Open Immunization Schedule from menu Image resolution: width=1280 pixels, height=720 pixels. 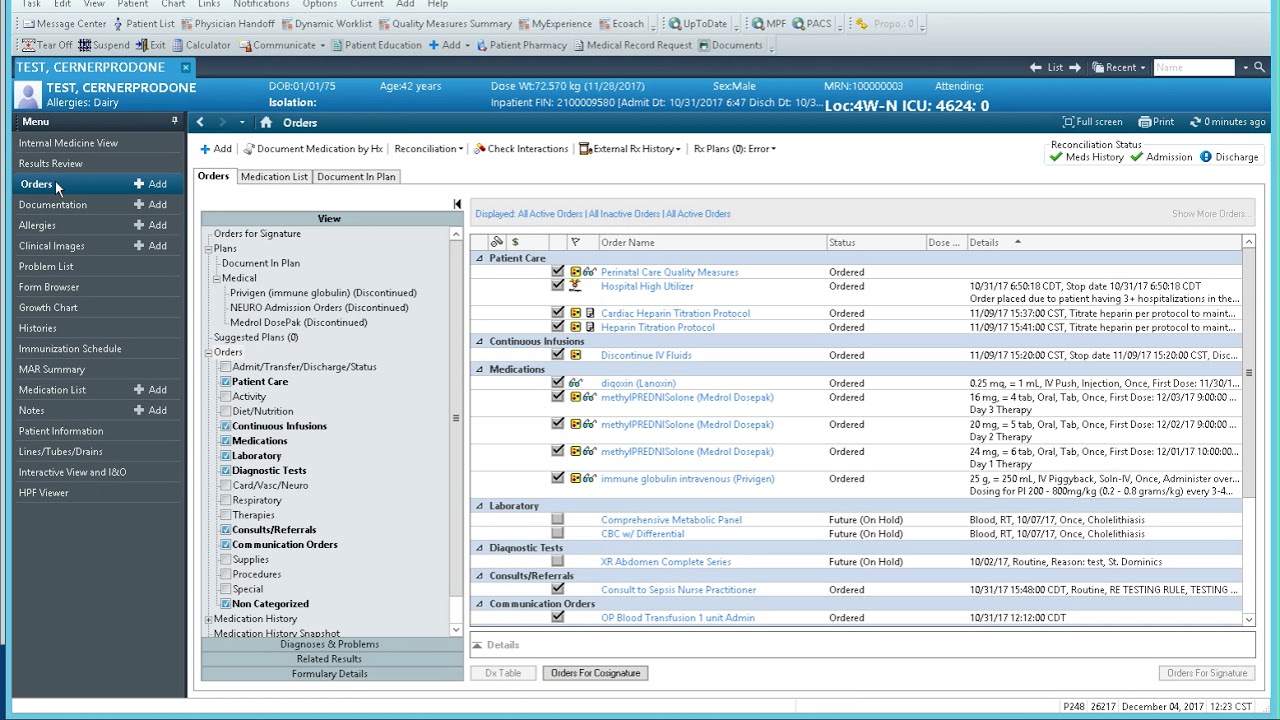pyautogui.click(x=70, y=349)
